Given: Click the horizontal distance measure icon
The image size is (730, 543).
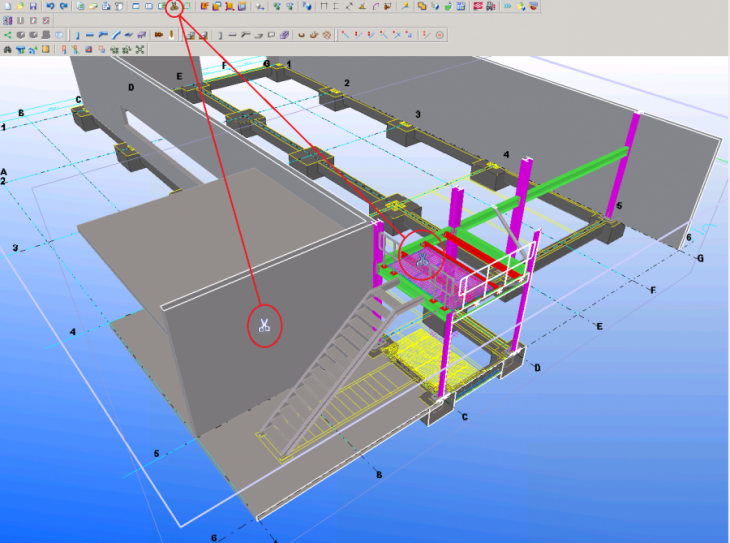Looking at the screenshot, I should pyautogui.click(x=324, y=6).
